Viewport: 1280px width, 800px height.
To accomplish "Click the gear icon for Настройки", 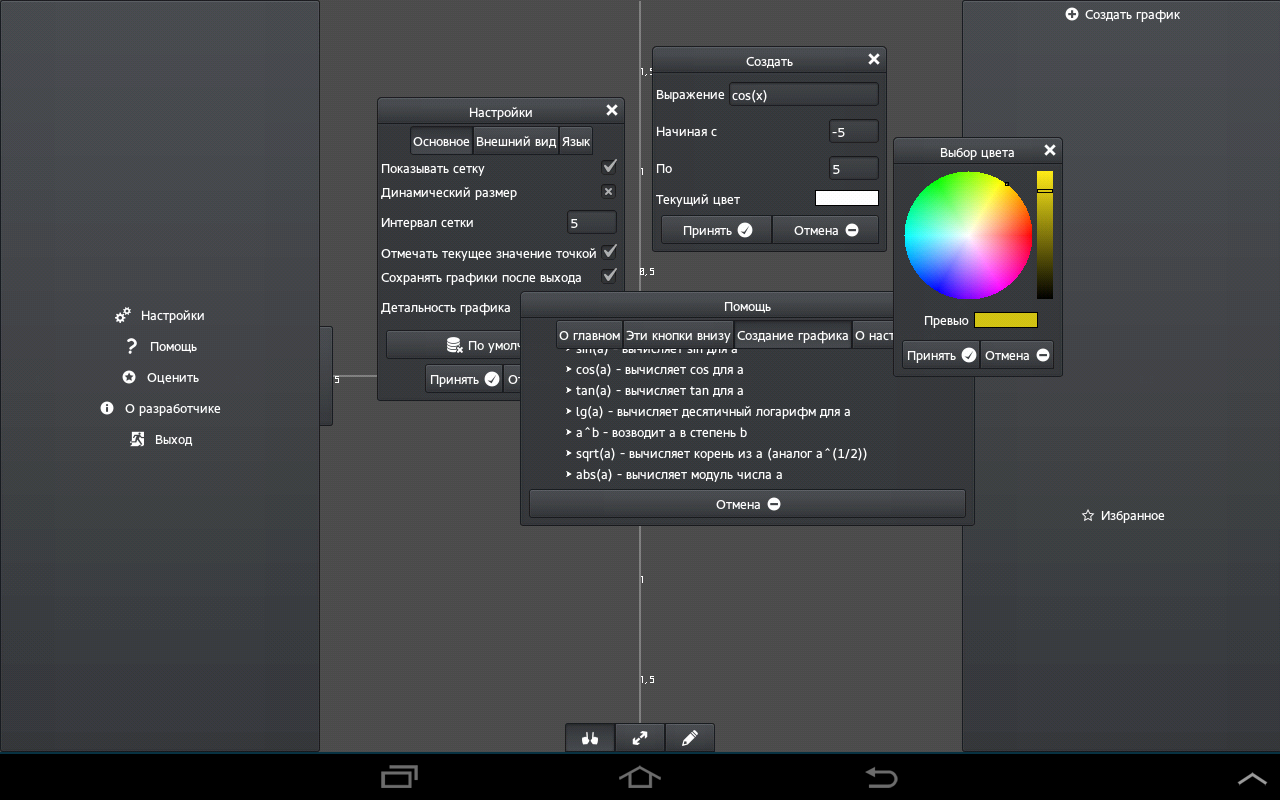I will [123, 316].
